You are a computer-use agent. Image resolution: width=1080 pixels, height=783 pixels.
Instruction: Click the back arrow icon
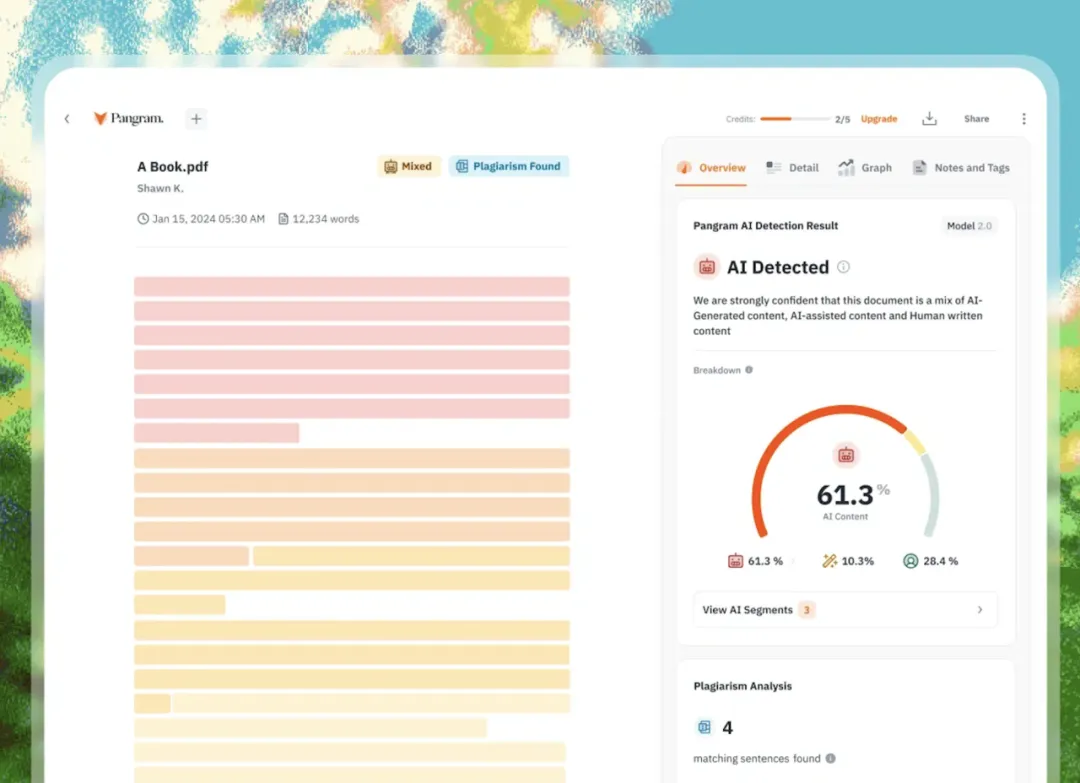(x=67, y=119)
